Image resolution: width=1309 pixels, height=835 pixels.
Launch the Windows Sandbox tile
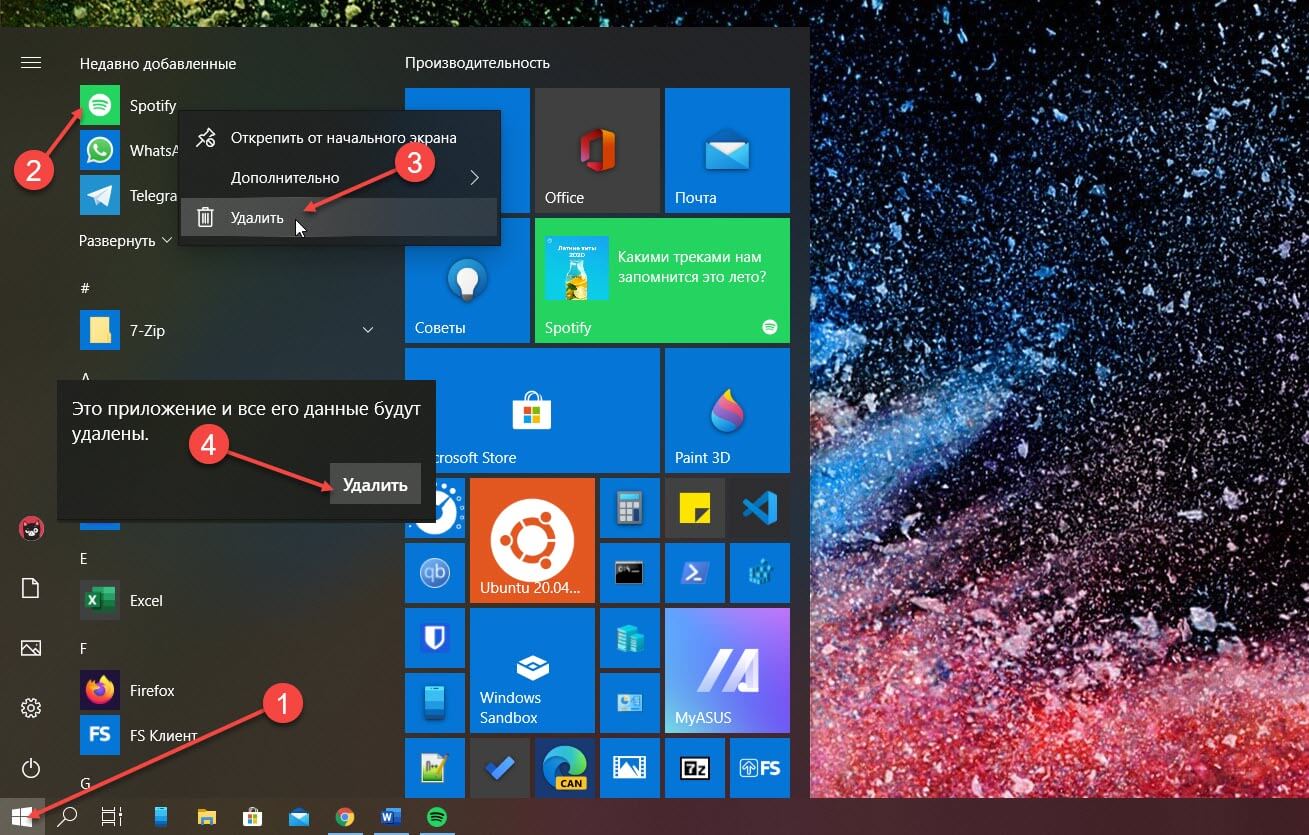532,670
